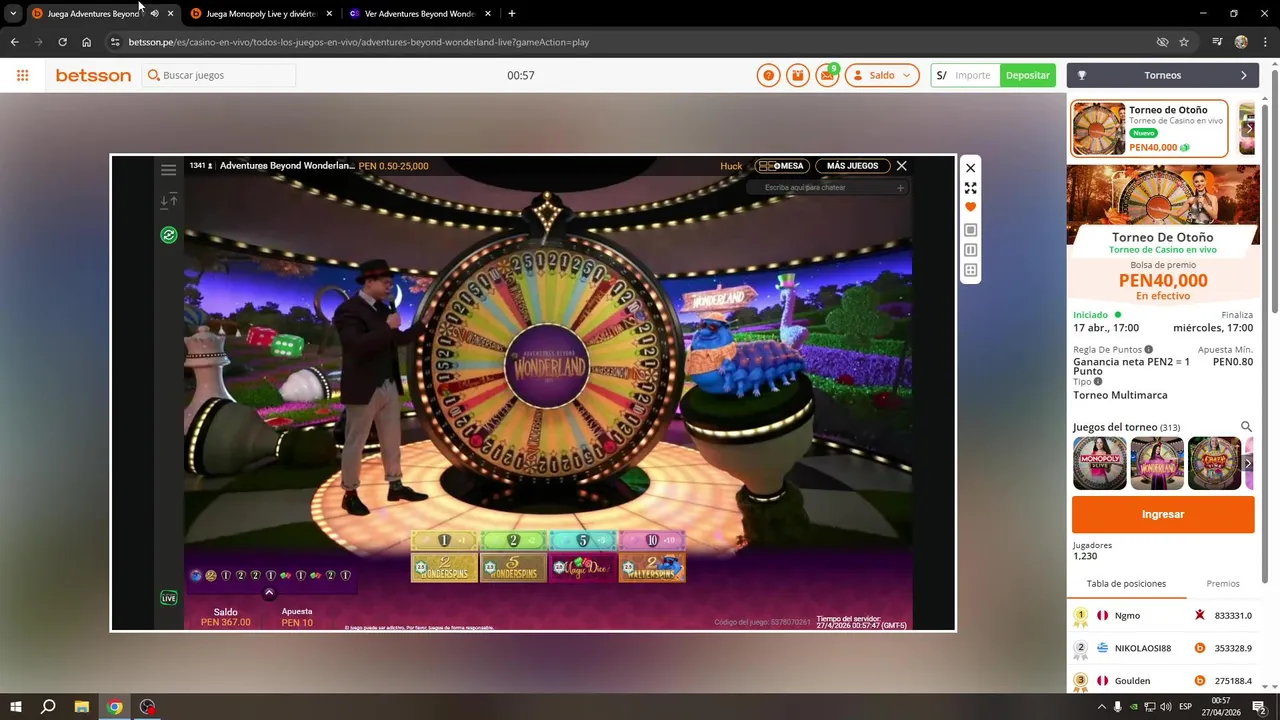Place bet on number 10 segment
The height and width of the screenshot is (720, 1280).
pyautogui.click(x=651, y=540)
